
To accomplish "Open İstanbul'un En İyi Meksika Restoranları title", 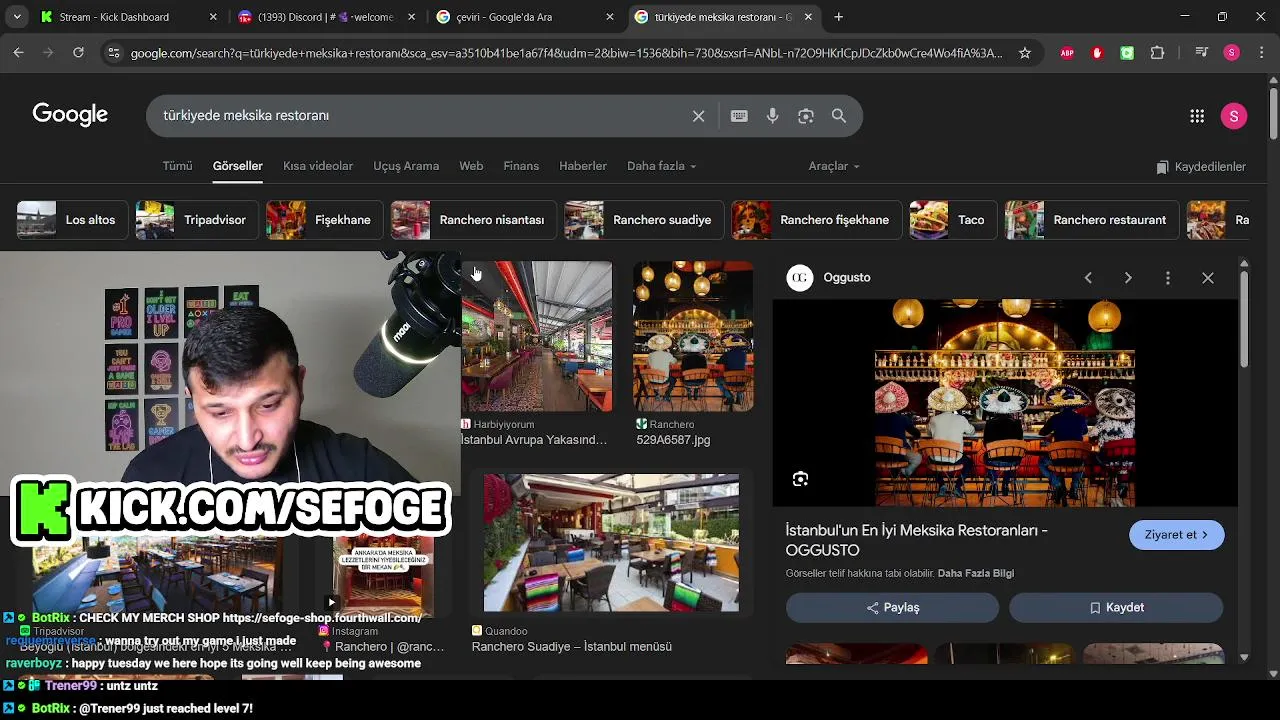I will pos(916,540).
